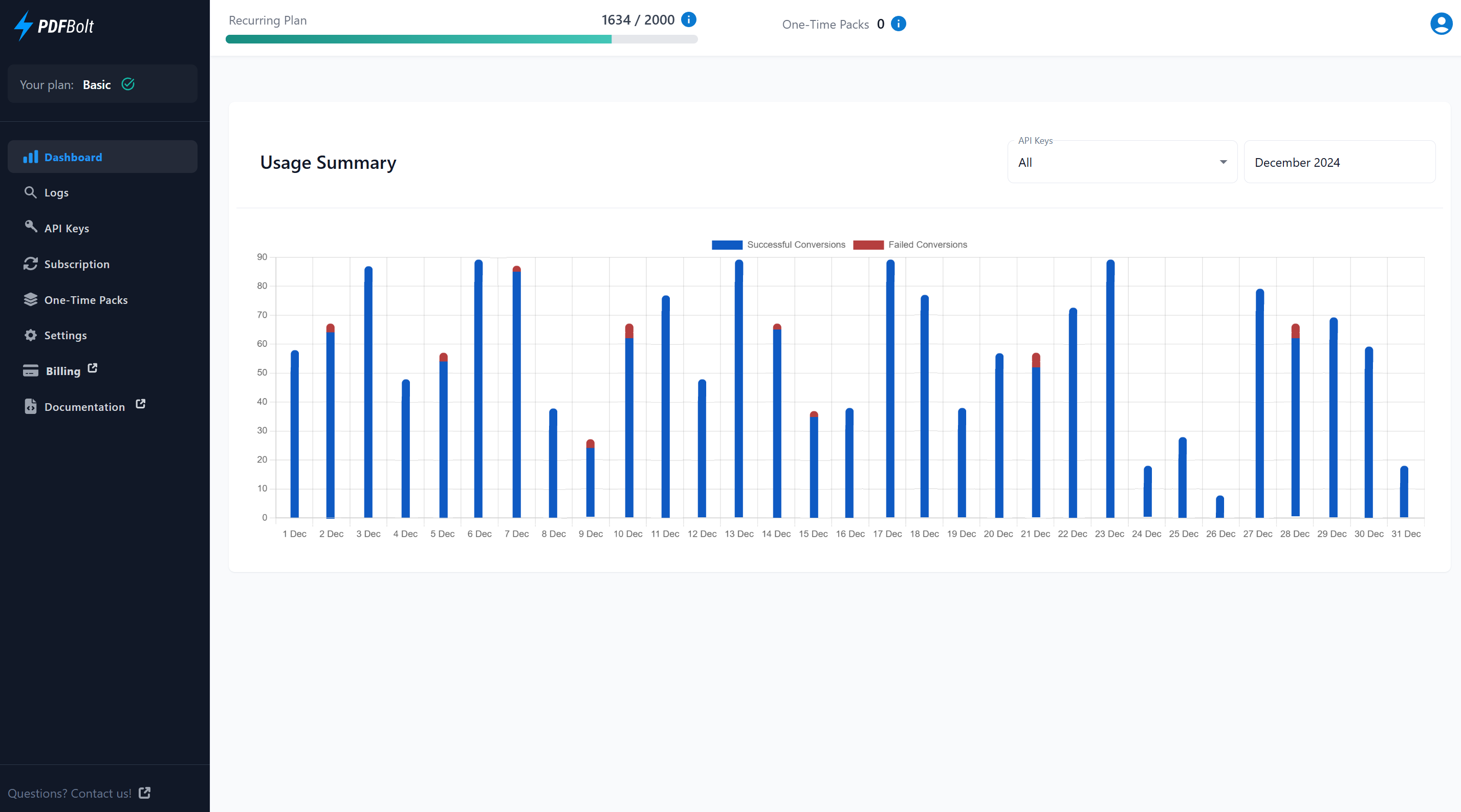Open the December 2024 month picker
The image size is (1461, 812).
(x=1339, y=162)
